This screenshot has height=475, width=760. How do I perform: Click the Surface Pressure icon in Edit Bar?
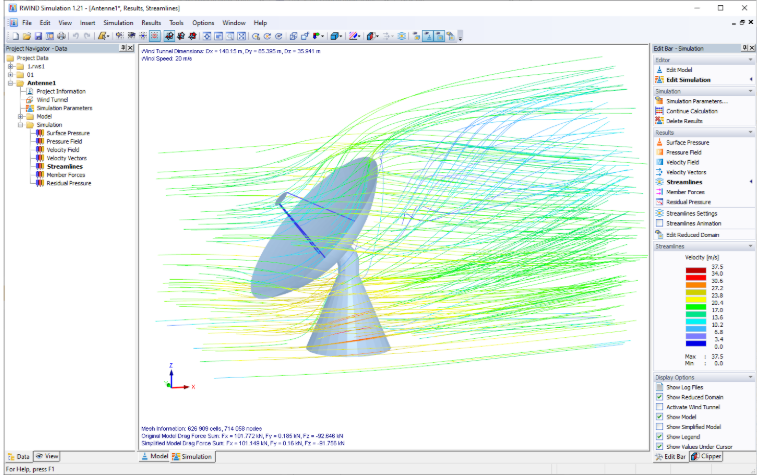tap(659, 142)
